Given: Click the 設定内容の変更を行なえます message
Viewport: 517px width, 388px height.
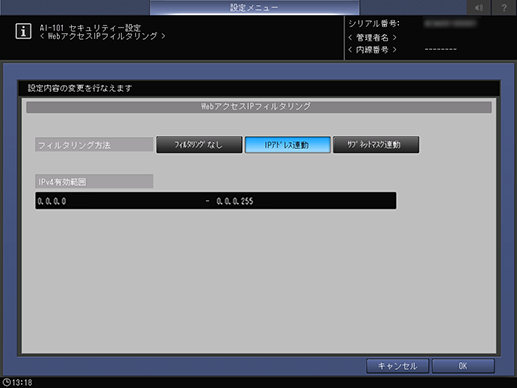Looking at the screenshot, I should (x=80, y=88).
